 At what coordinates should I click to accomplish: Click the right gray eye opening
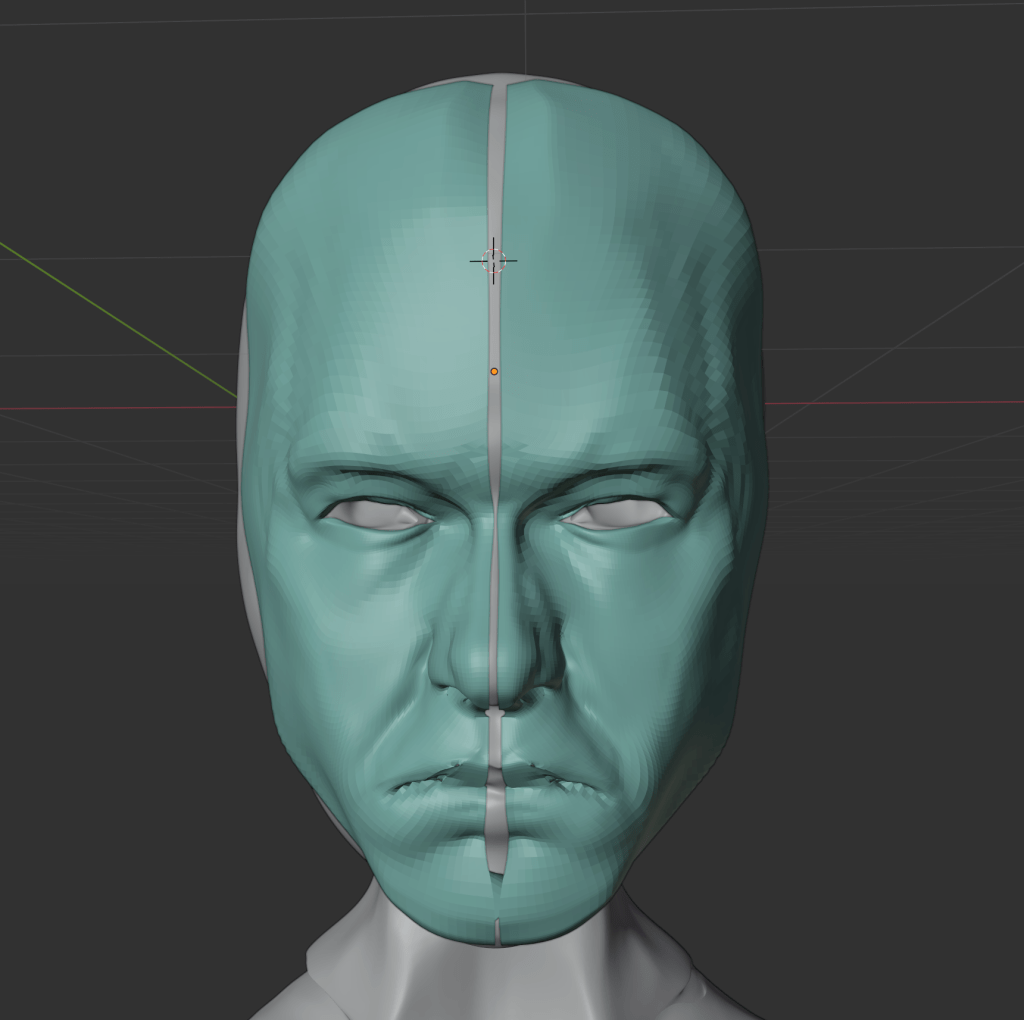(618, 513)
